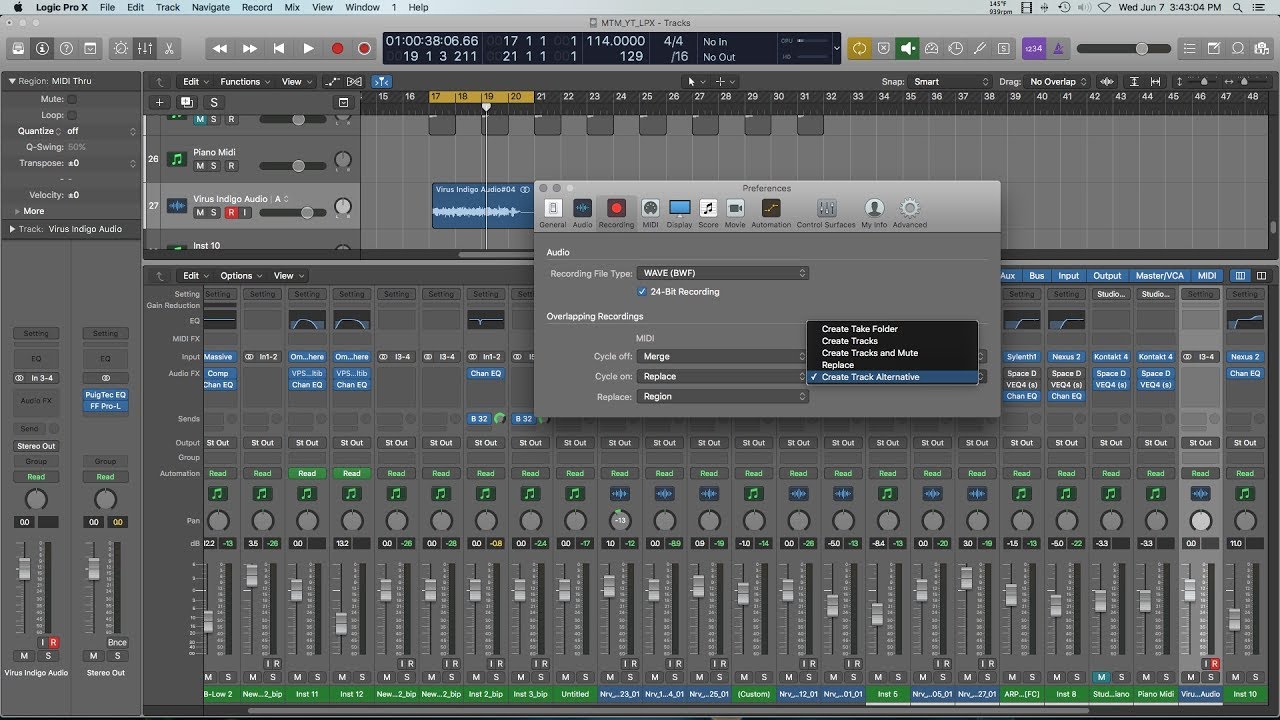Open the tracks area Functions menu
Viewport: 1280px width, 720px height.
245,82
